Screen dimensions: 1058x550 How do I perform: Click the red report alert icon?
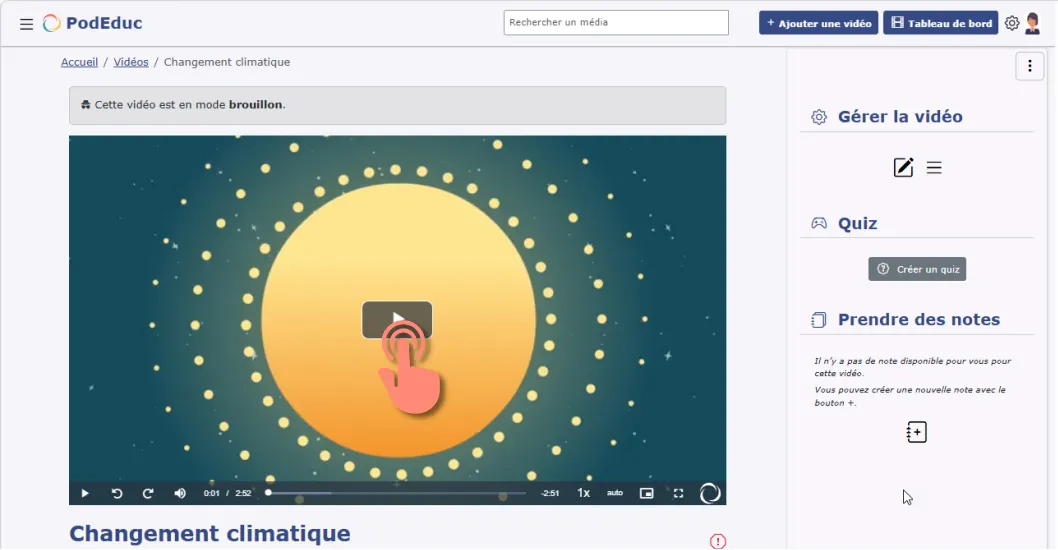click(718, 541)
